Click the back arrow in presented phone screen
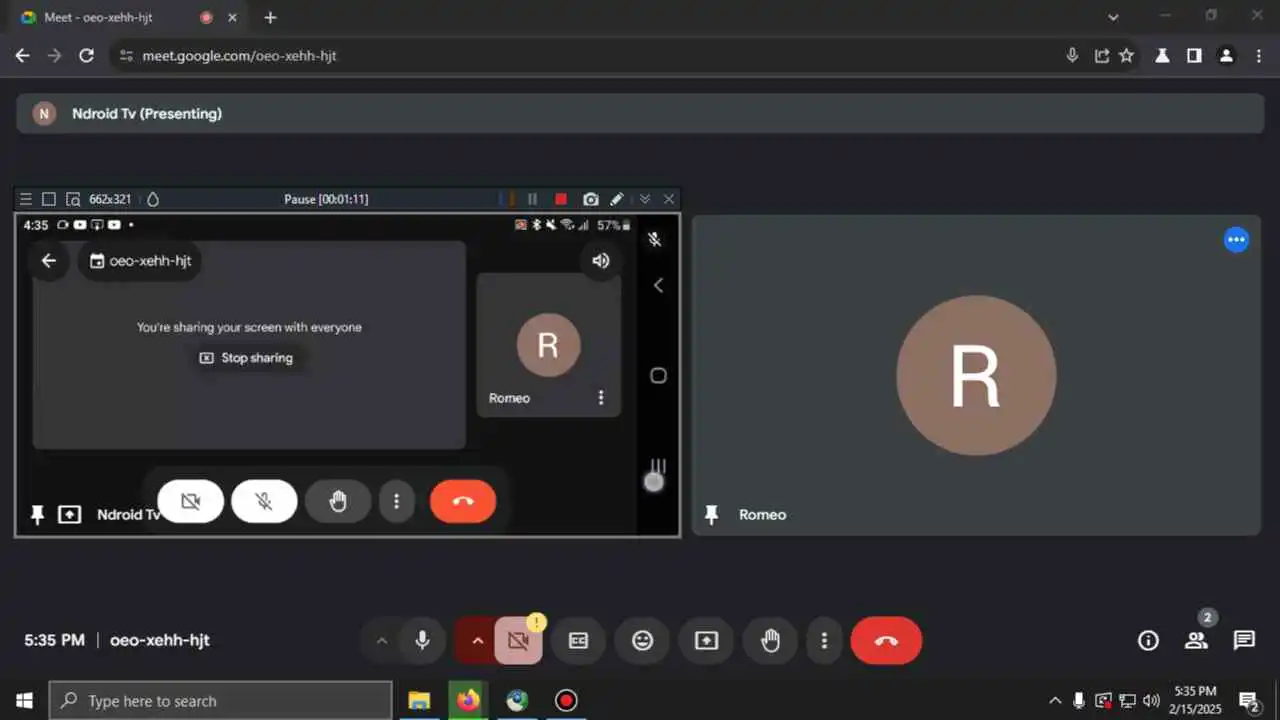The width and height of the screenshot is (1280, 720). pyautogui.click(x=48, y=261)
